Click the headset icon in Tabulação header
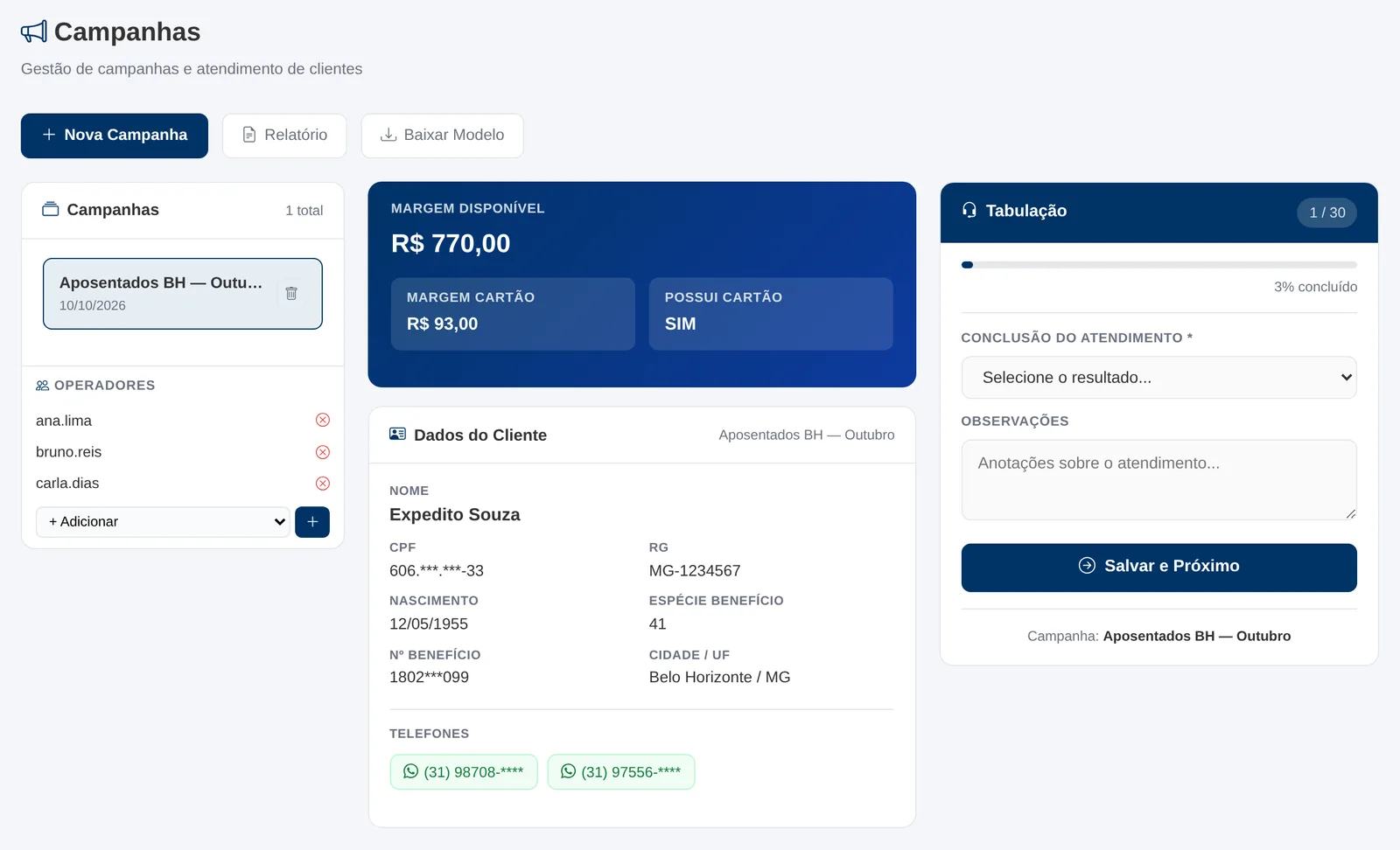The image size is (1400, 850). (x=969, y=210)
